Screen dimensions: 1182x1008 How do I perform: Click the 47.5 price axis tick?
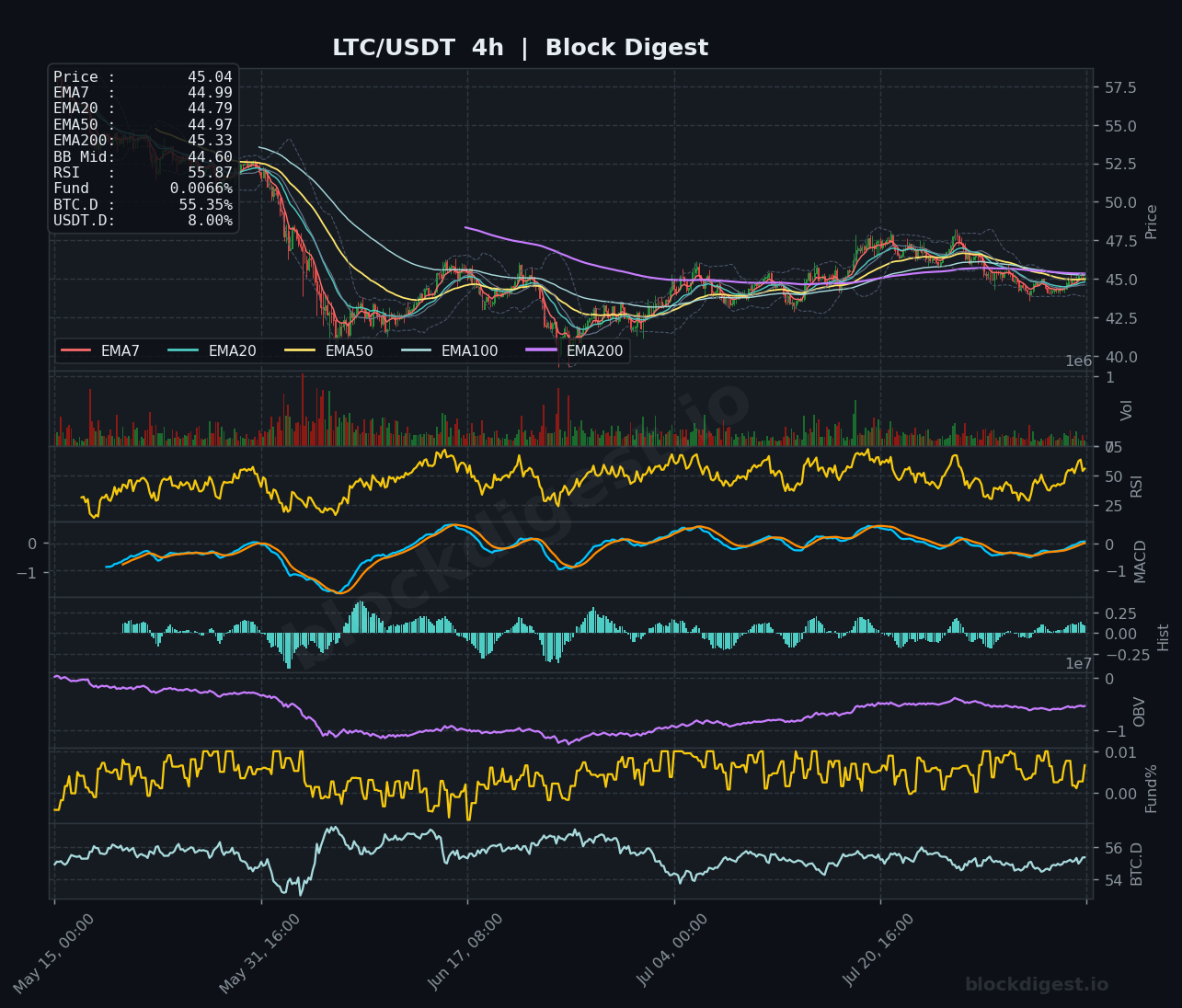tap(1119, 242)
